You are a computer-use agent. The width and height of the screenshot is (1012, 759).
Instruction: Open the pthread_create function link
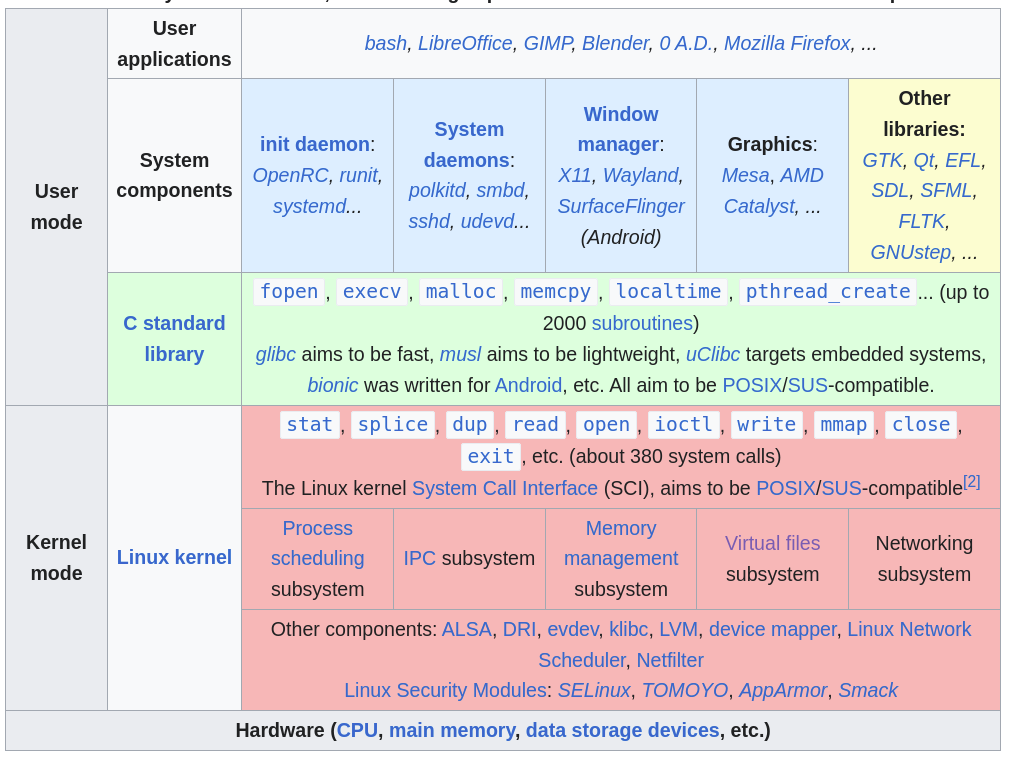[x=827, y=291]
